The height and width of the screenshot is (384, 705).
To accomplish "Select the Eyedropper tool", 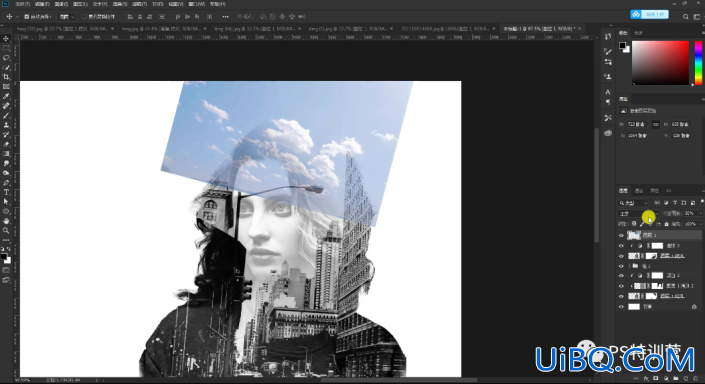I will point(6,96).
